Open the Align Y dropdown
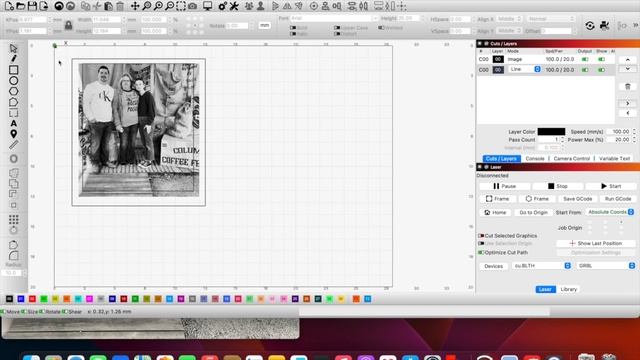The height and width of the screenshot is (360, 640). pos(509,31)
